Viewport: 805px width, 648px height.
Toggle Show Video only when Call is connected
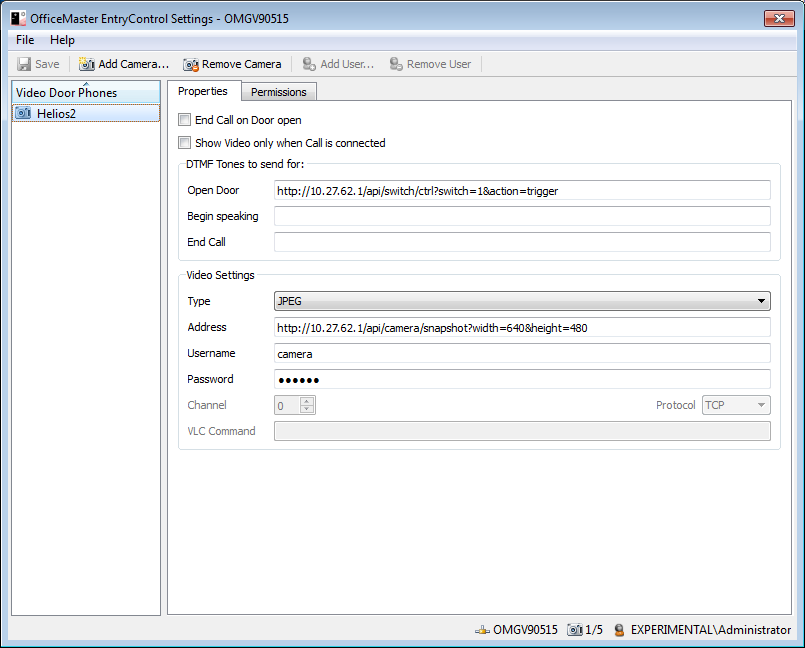(184, 143)
